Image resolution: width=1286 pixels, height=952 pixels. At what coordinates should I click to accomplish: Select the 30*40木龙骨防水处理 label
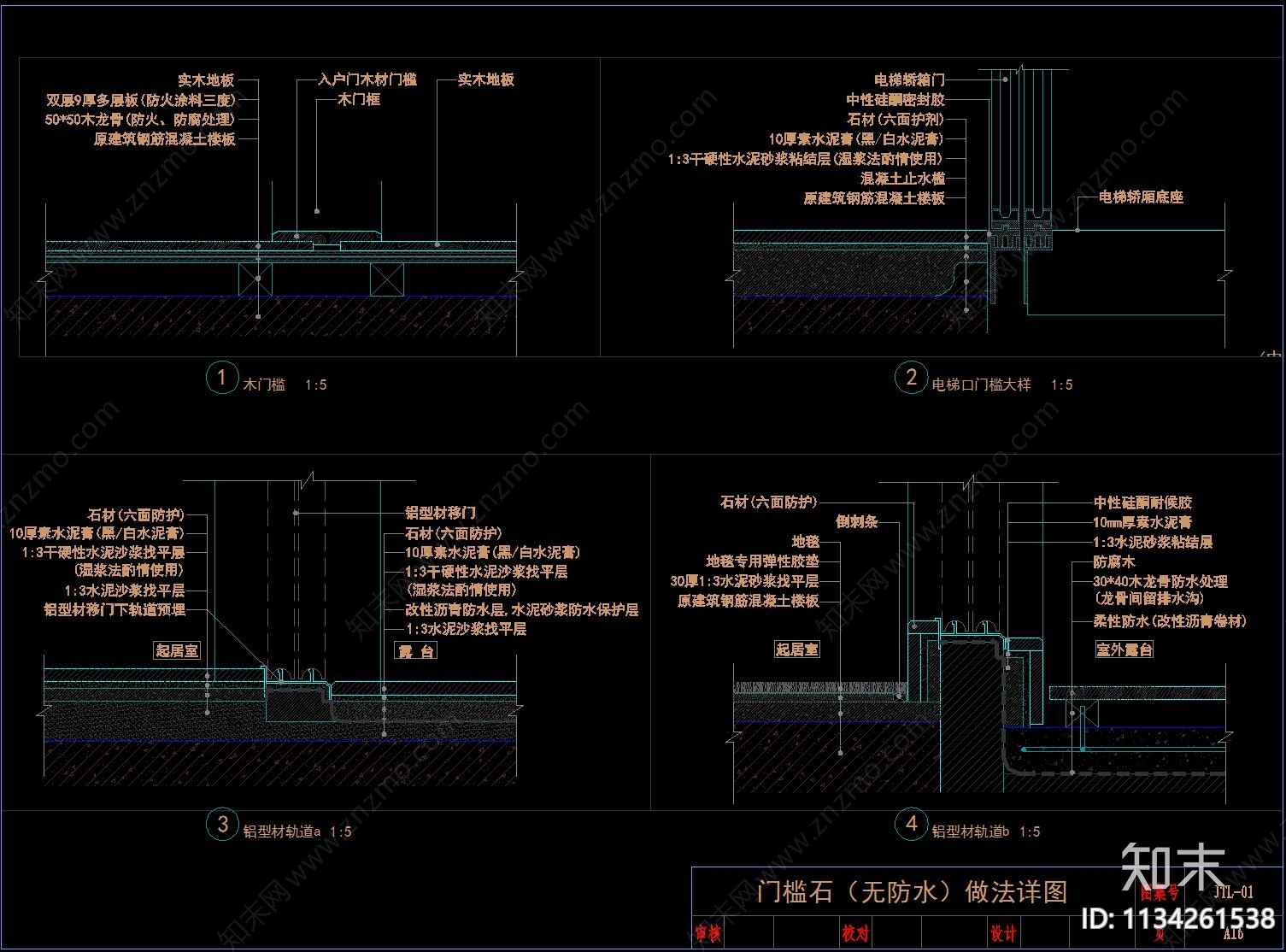1161,581
